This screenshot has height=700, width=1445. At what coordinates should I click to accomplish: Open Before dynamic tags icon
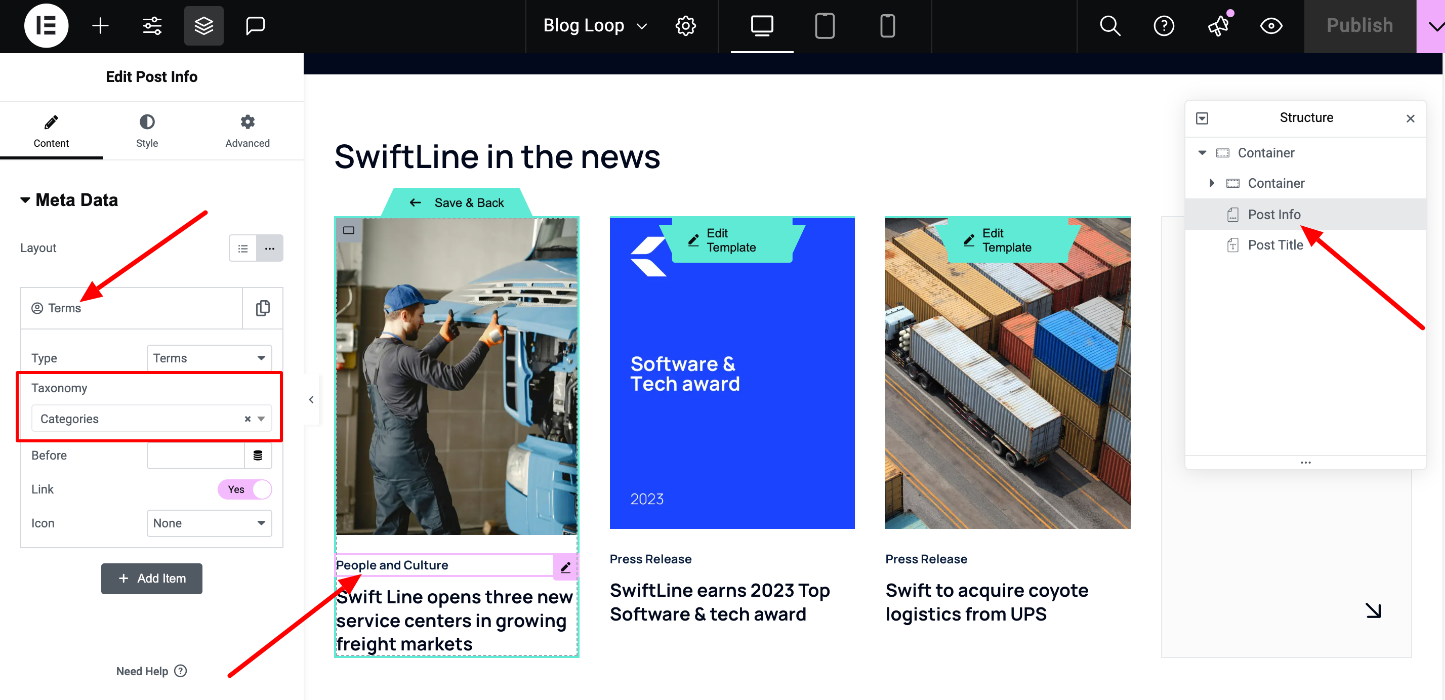click(x=258, y=455)
